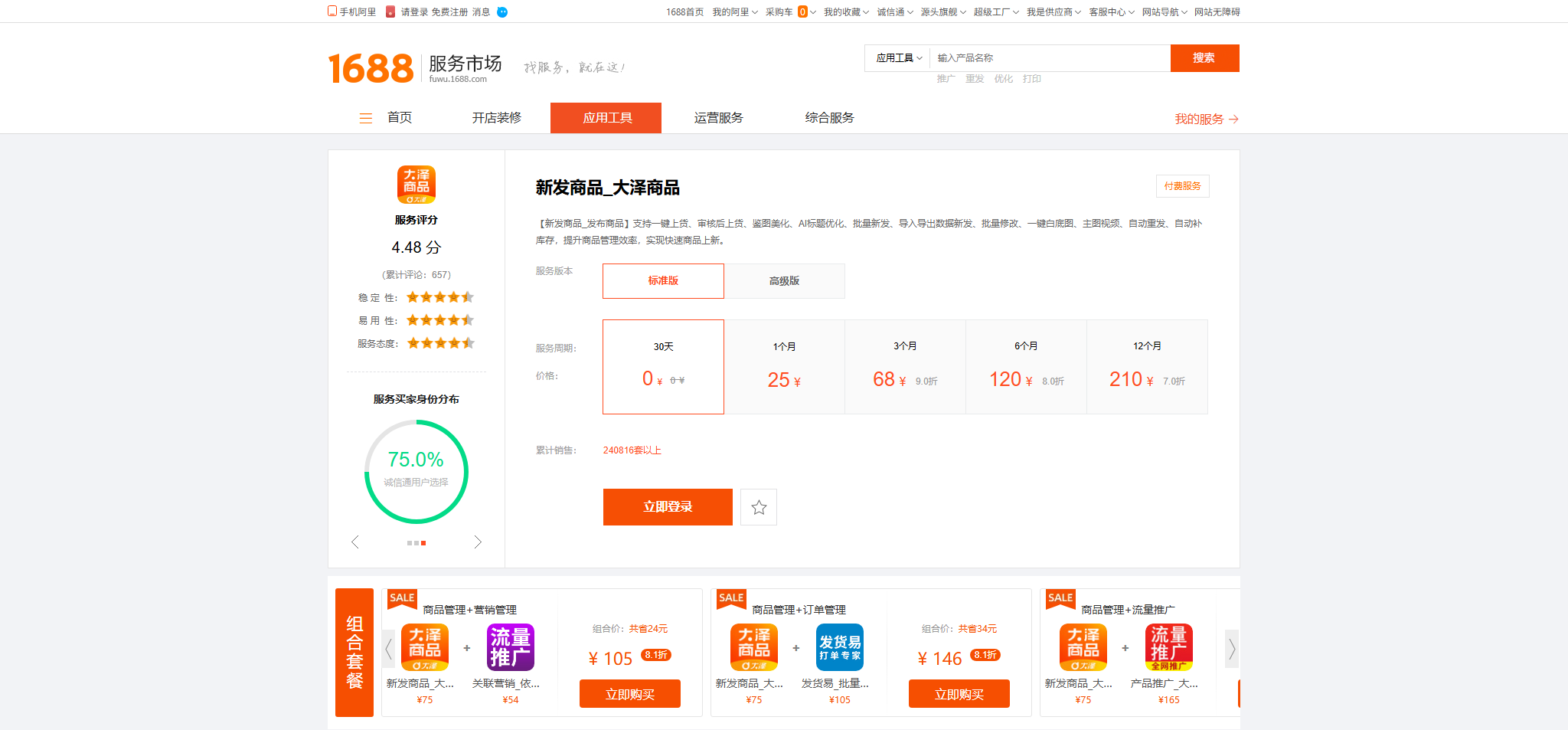Viewport: 1568px width, 730px height.
Task: Open 发货易 blue app icon
Action: (840, 647)
